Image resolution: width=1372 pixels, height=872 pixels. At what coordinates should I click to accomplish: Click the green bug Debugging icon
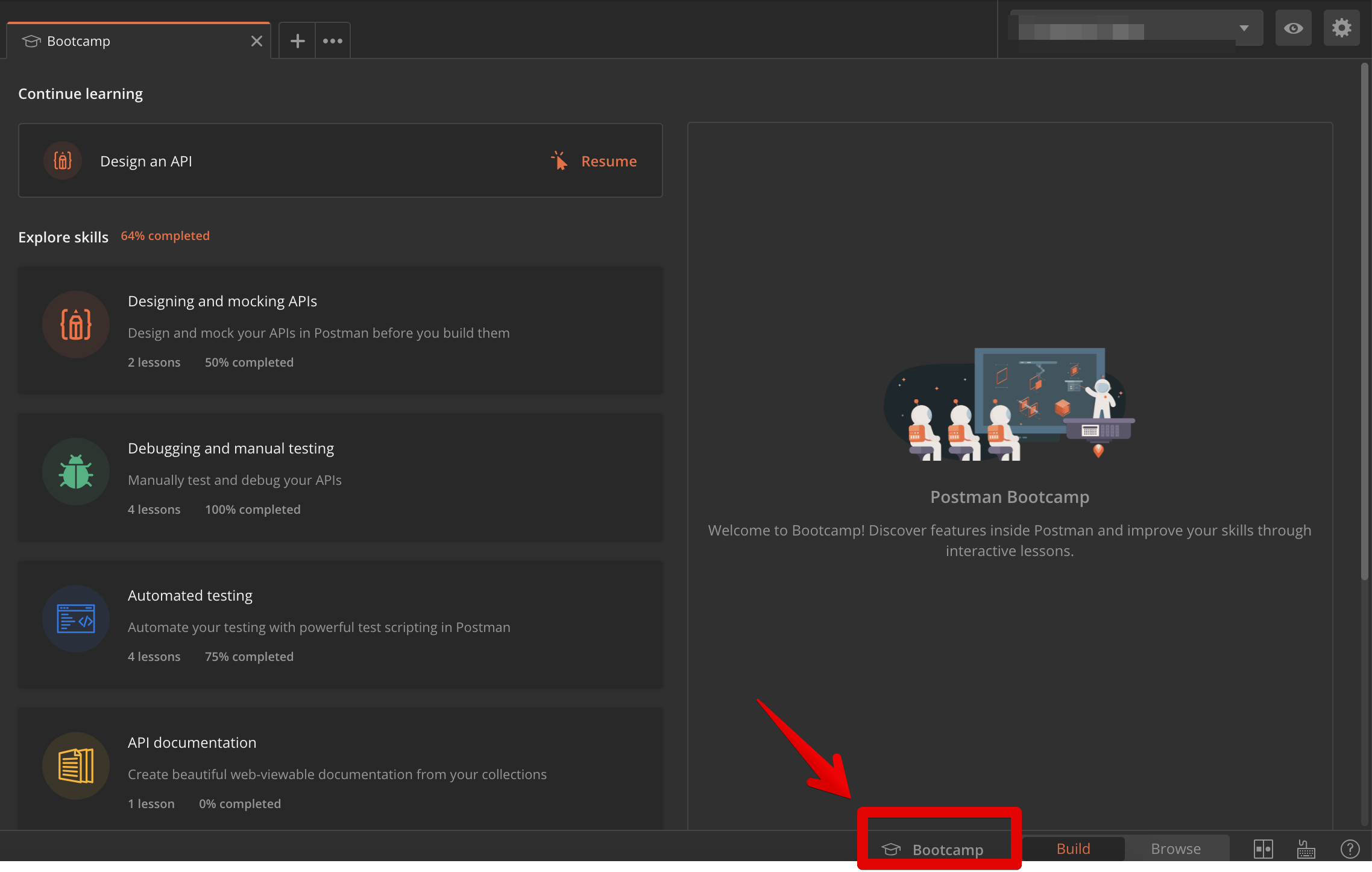(x=76, y=472)
